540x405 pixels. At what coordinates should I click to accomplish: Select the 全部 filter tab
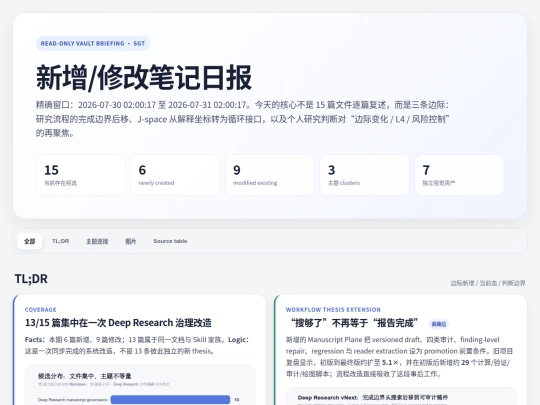30,241
